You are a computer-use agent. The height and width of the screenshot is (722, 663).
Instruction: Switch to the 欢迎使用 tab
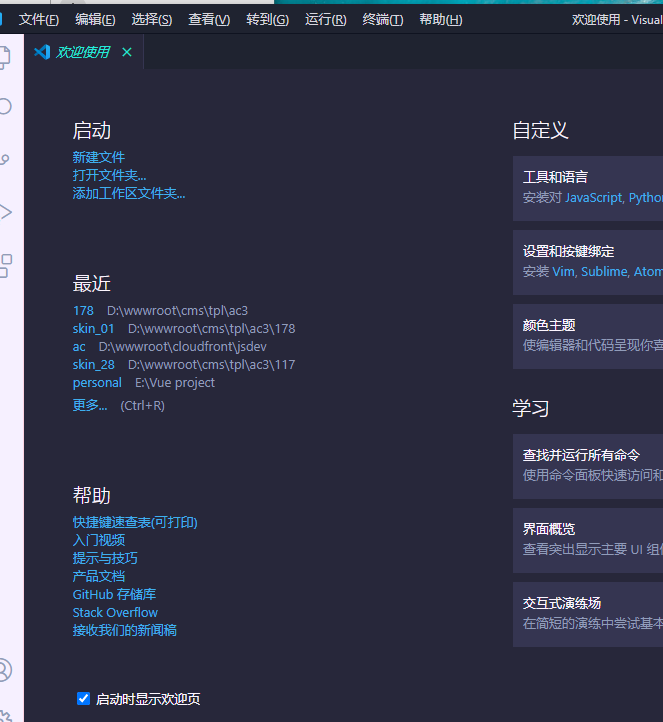(82, 52)
